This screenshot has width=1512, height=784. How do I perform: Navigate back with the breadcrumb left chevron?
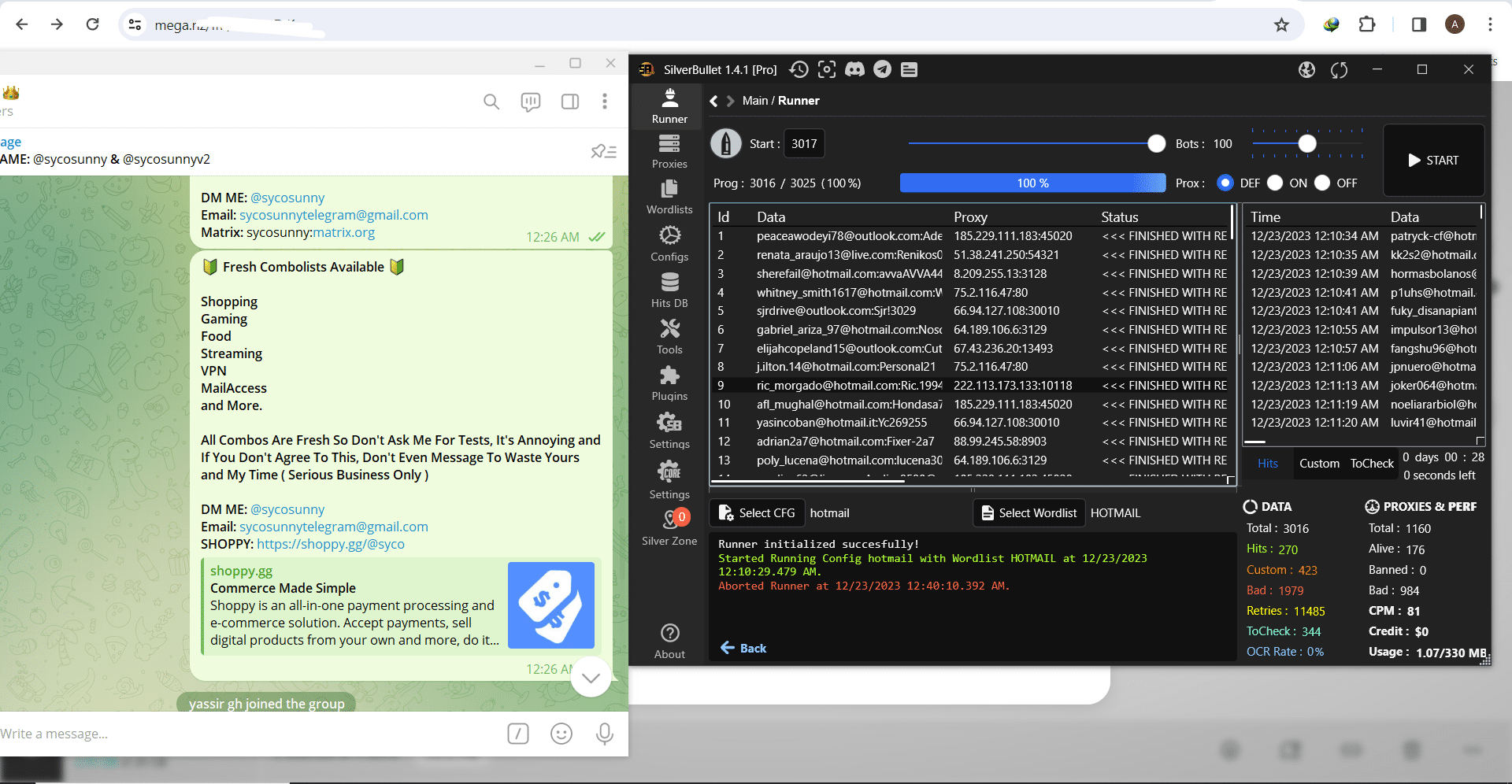pyautogui.click(x=713, y=101)
